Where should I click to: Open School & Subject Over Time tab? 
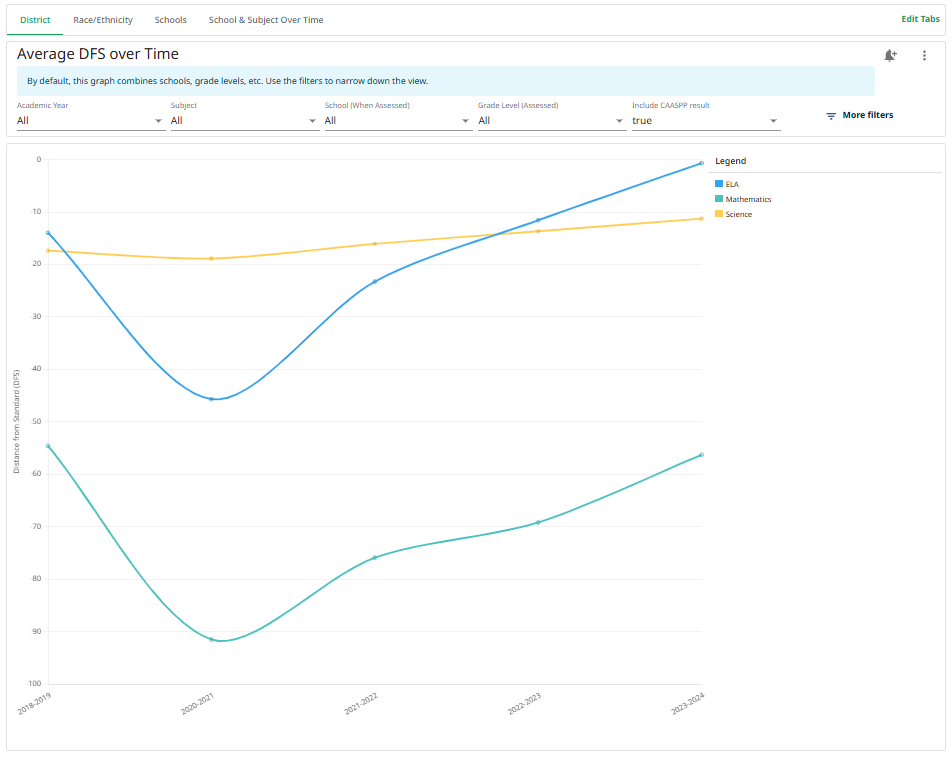[x=266, y=20]
